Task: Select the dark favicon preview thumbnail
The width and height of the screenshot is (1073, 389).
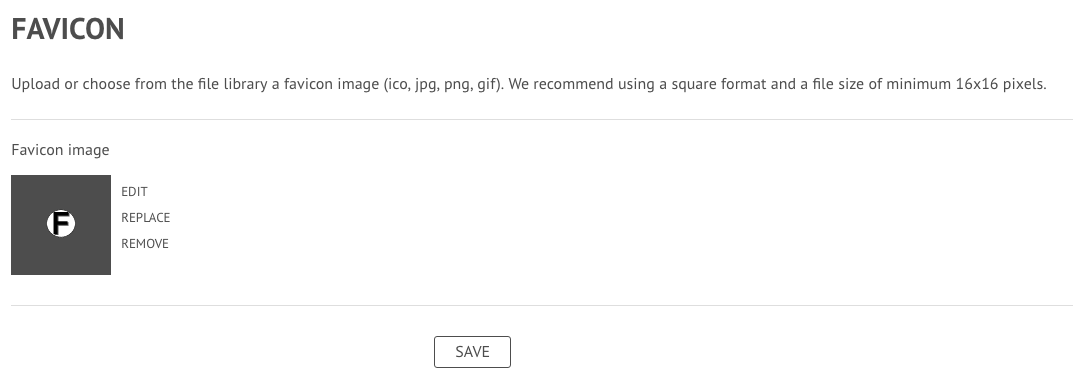Action: [61, 225]
